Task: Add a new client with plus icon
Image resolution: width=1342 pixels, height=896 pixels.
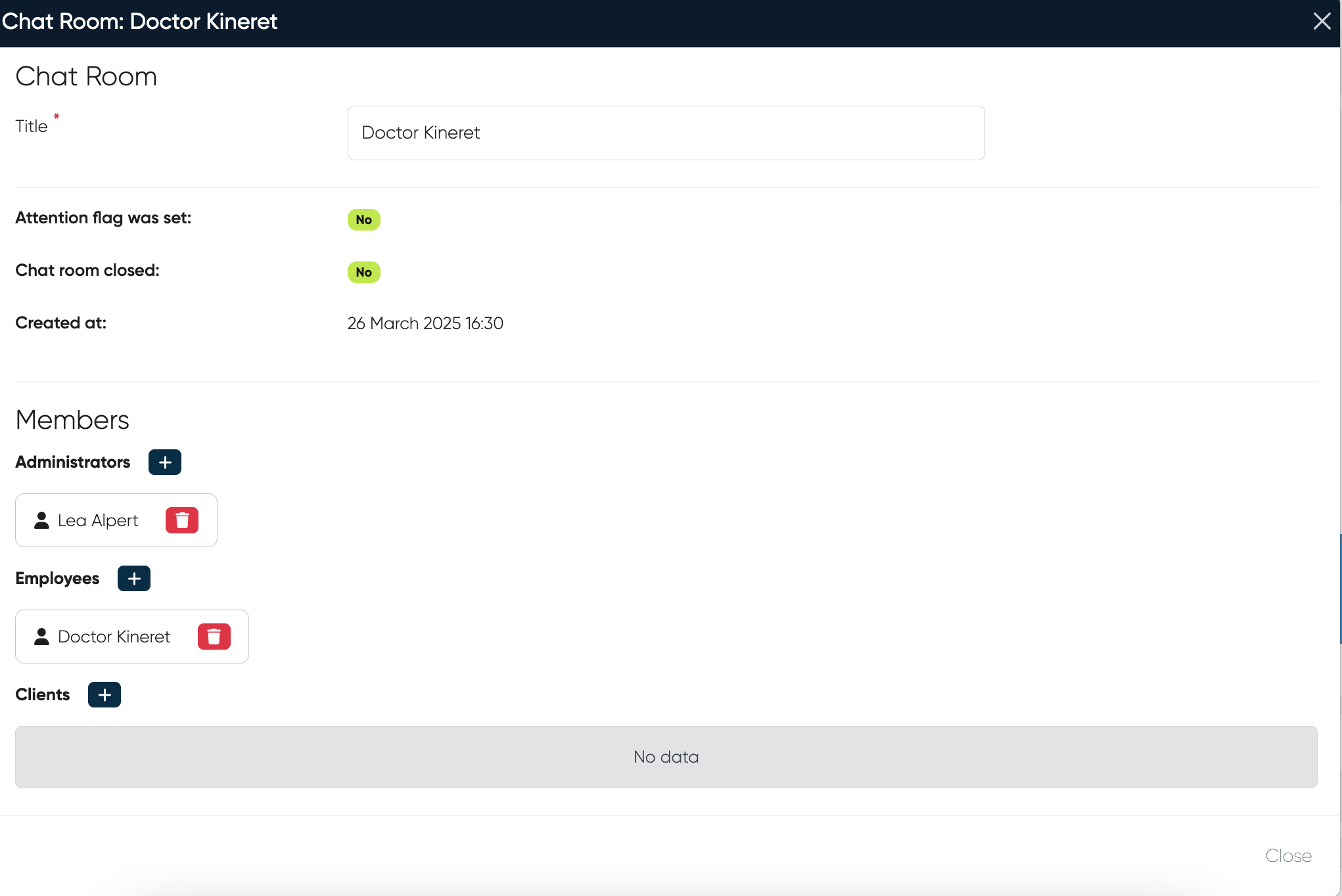Action: coord(104,695)
